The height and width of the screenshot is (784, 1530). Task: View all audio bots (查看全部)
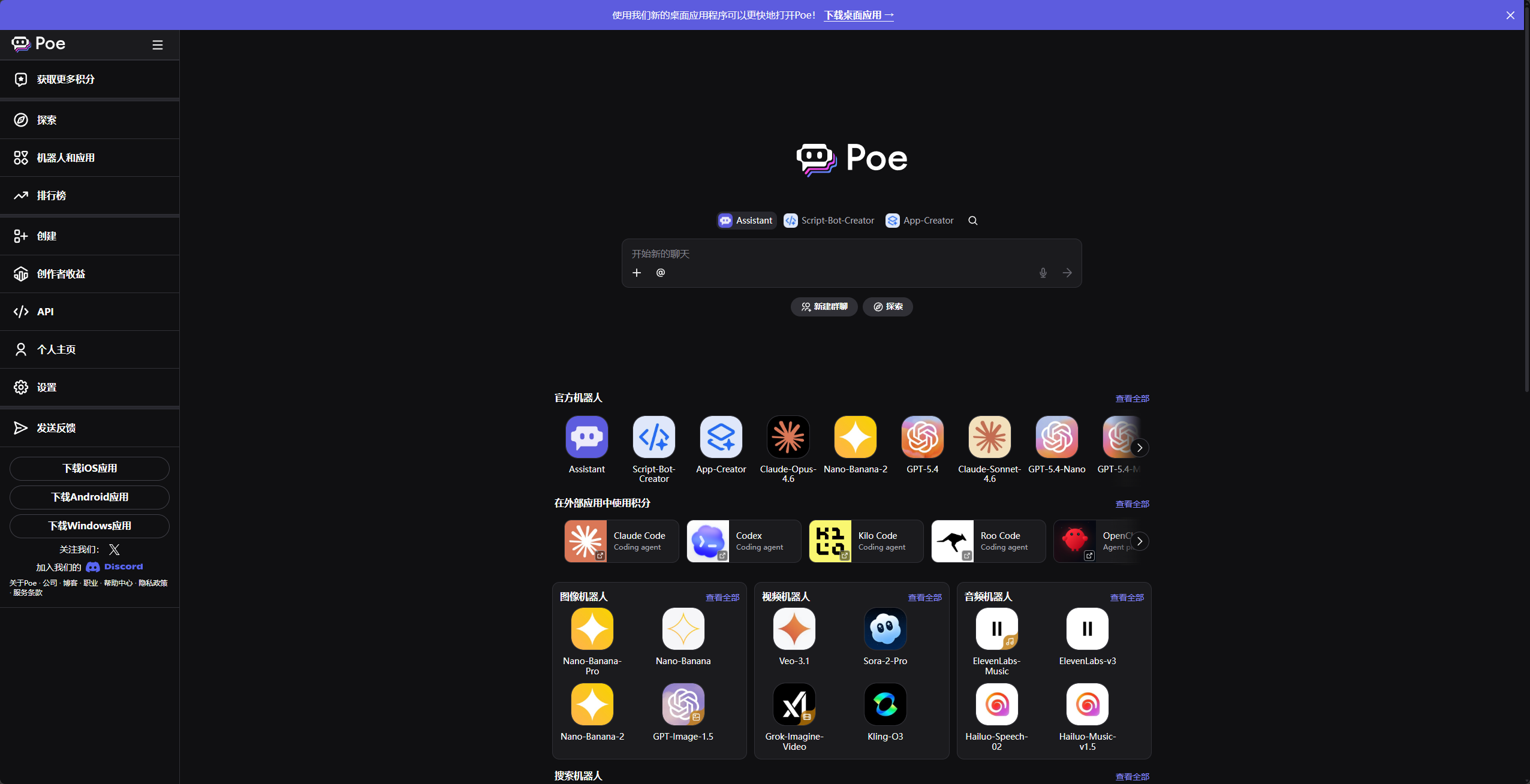click(x=1127, y=598)
